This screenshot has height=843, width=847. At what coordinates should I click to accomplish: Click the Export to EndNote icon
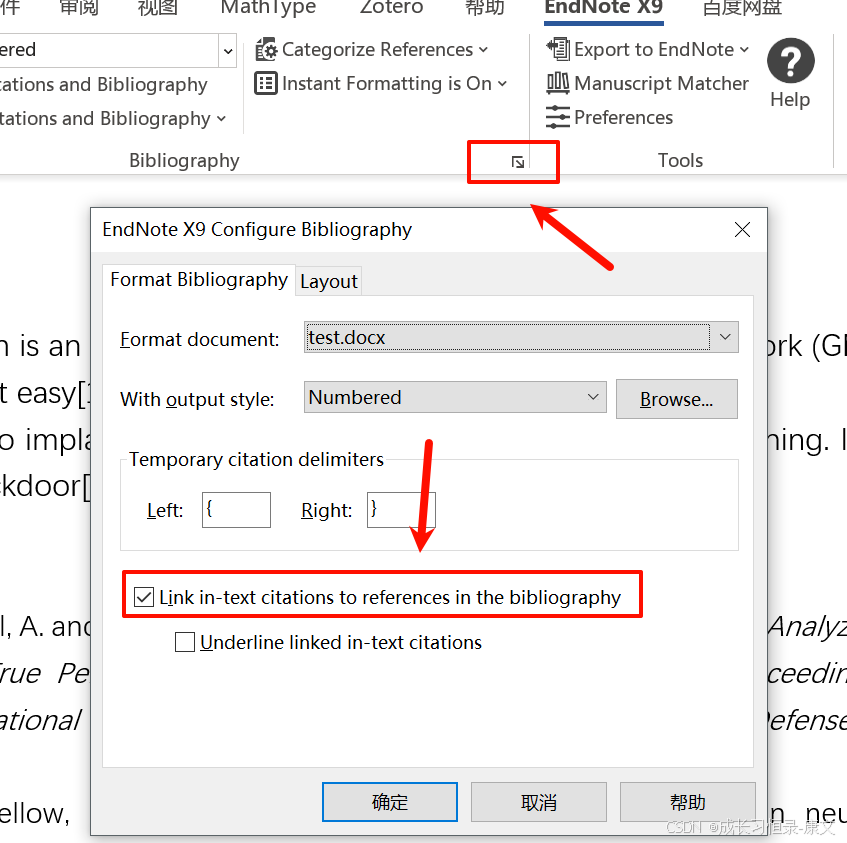click(557, 49)
